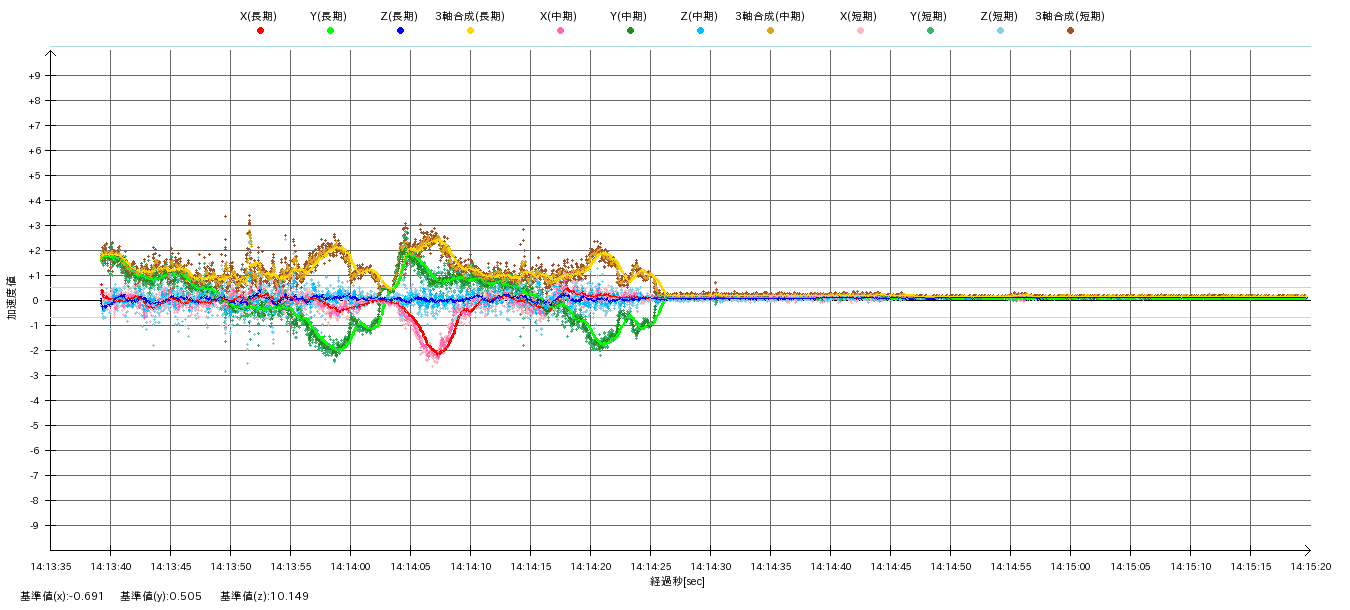
Task: Select the 基準値(z):10.149 label
Action: 265,597
